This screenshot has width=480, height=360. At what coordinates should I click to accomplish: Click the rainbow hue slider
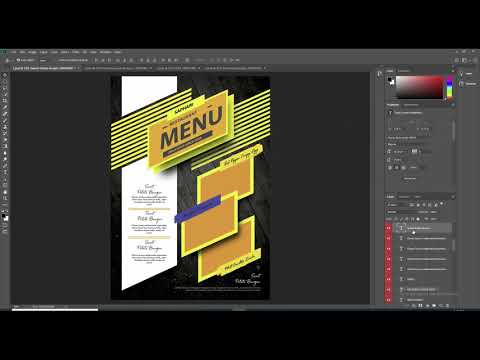[450, 87]
